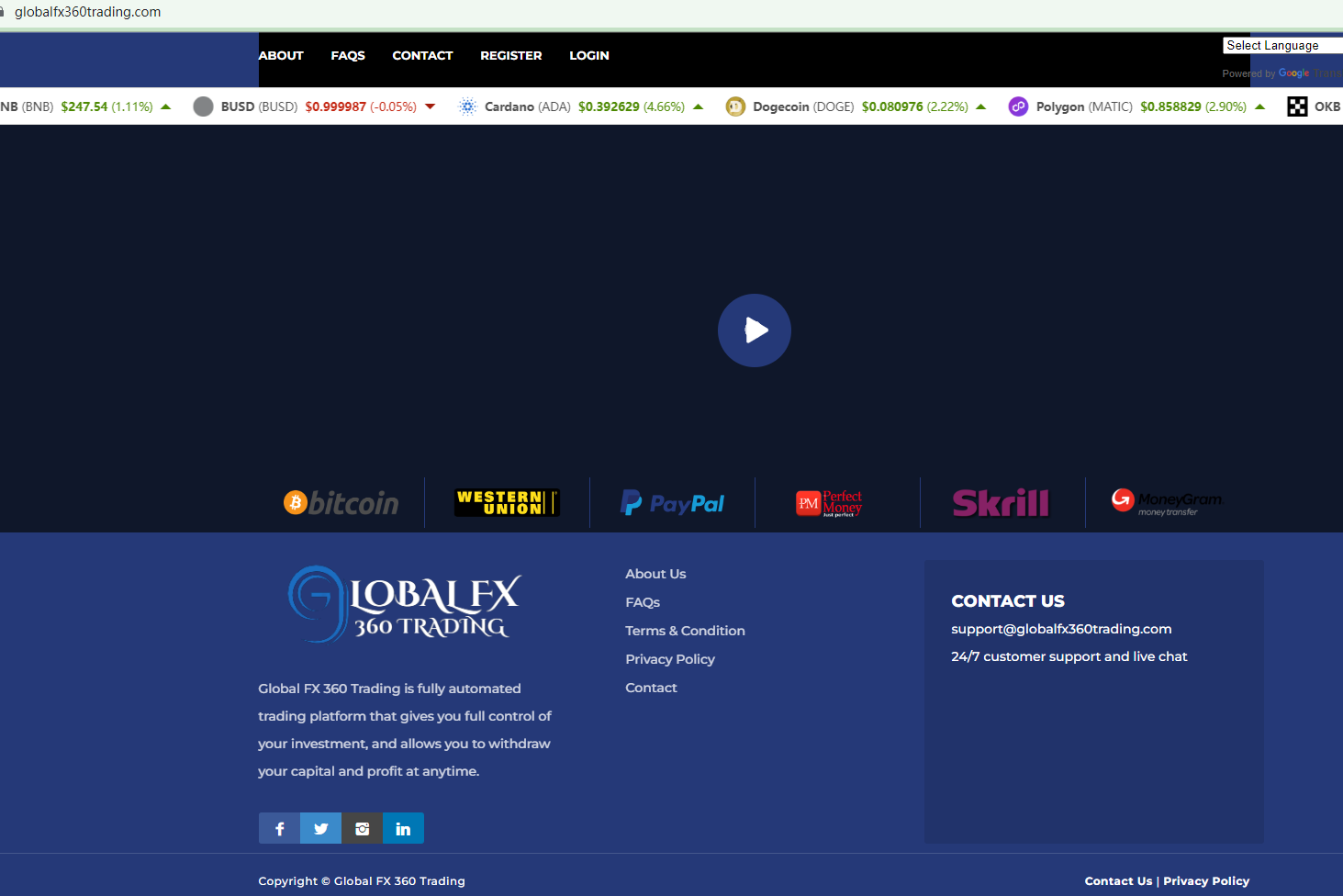Open the Terms & Condition footer link
This screenshot has width=1343, height=896.
pyautogui.click(x=685, y=631)
